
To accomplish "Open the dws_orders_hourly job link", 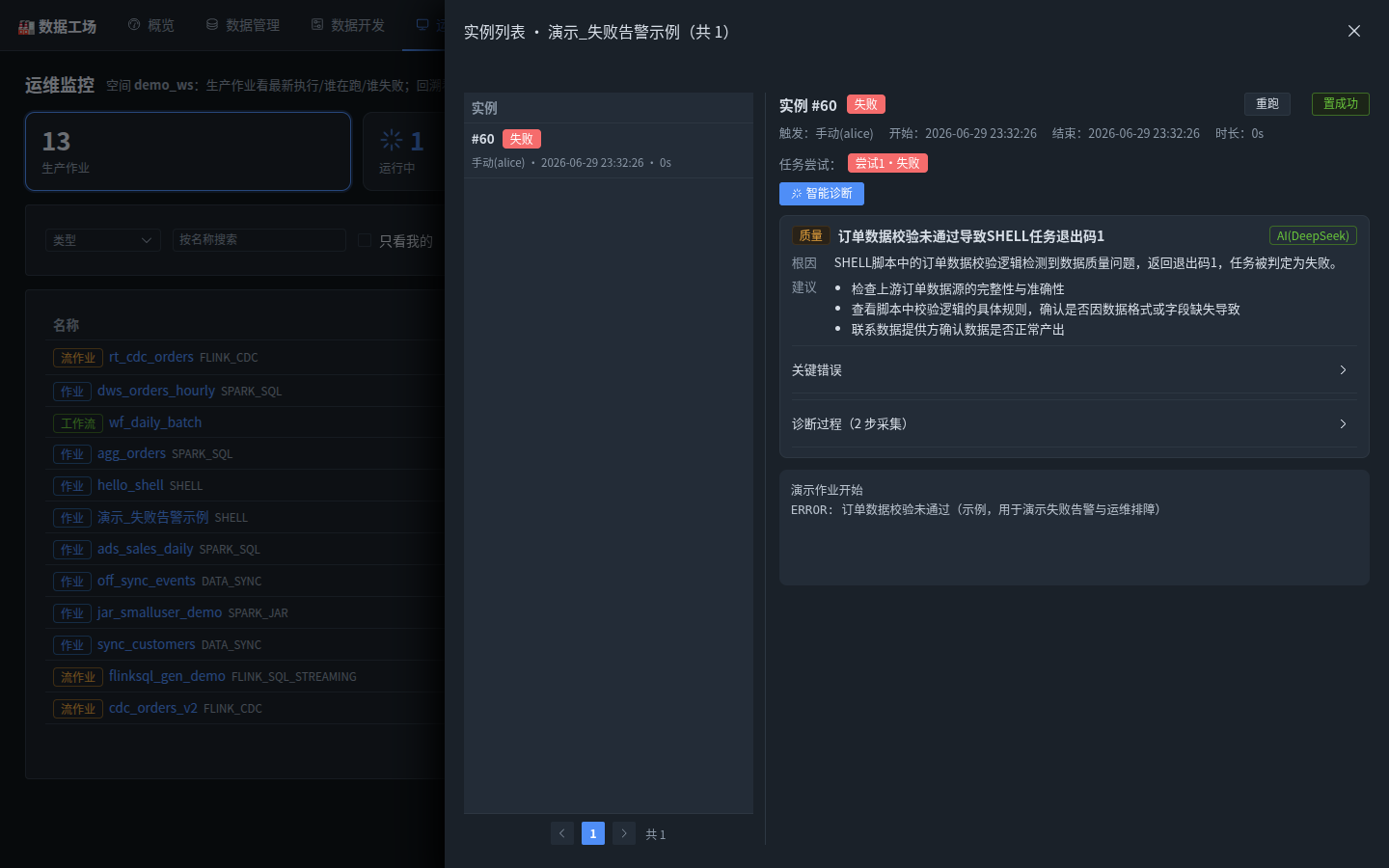I will (x=156, y=391).
